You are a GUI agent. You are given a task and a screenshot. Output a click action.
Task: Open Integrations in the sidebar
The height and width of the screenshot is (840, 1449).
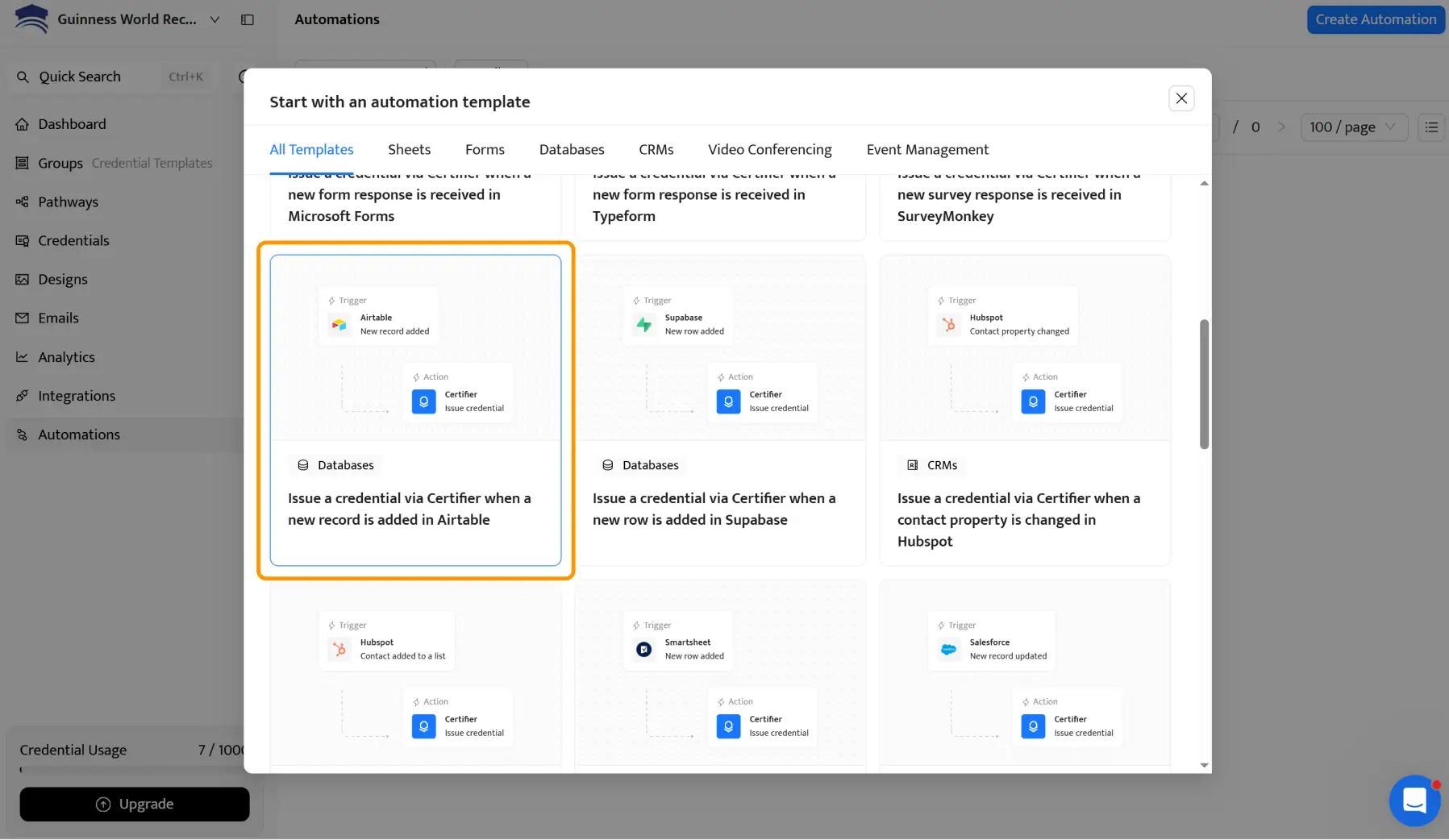pyautogui.click(x=125, y=396)
